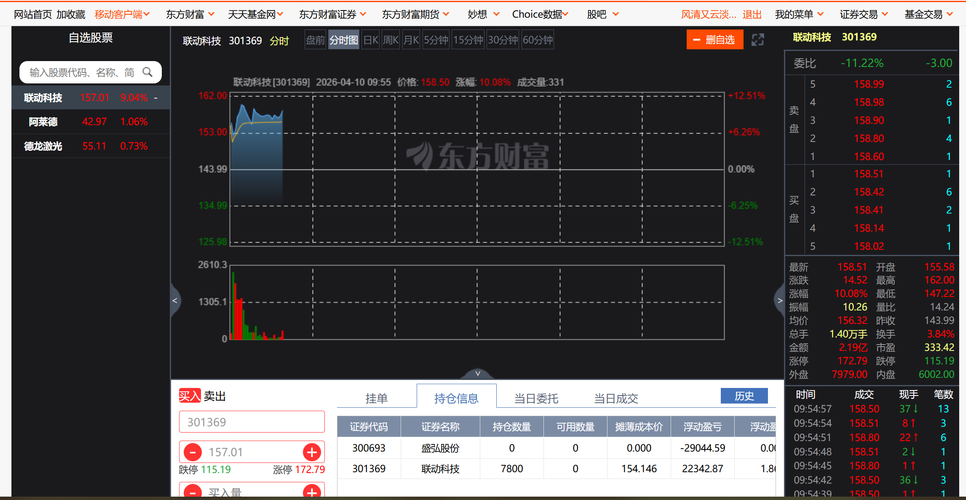
Task: Open the 东方财富期货 dropdown menu
Action: coord(415,14)
